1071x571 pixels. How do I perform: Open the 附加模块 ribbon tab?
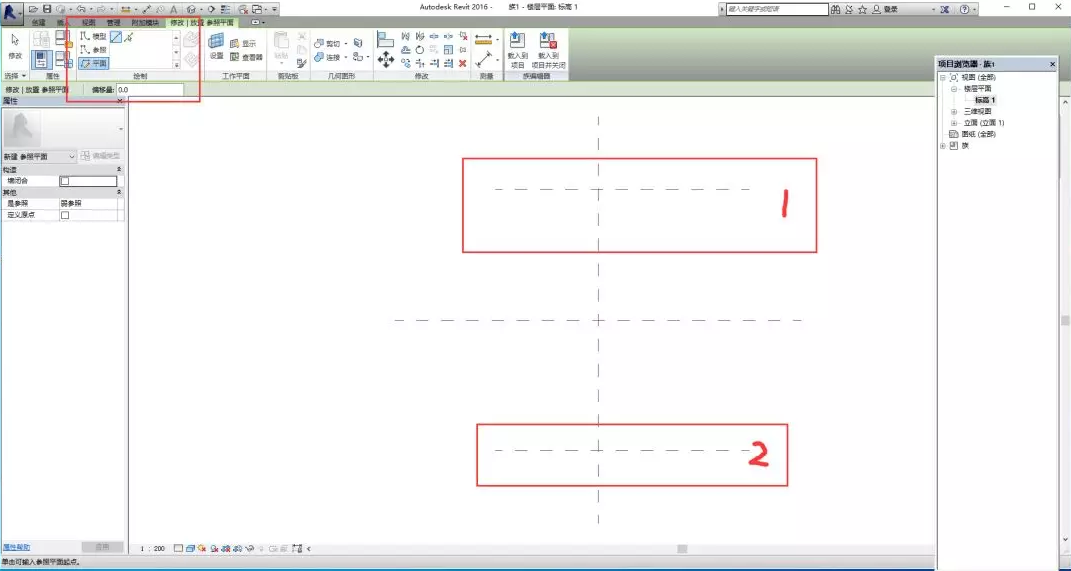click(x=145, y=21)
